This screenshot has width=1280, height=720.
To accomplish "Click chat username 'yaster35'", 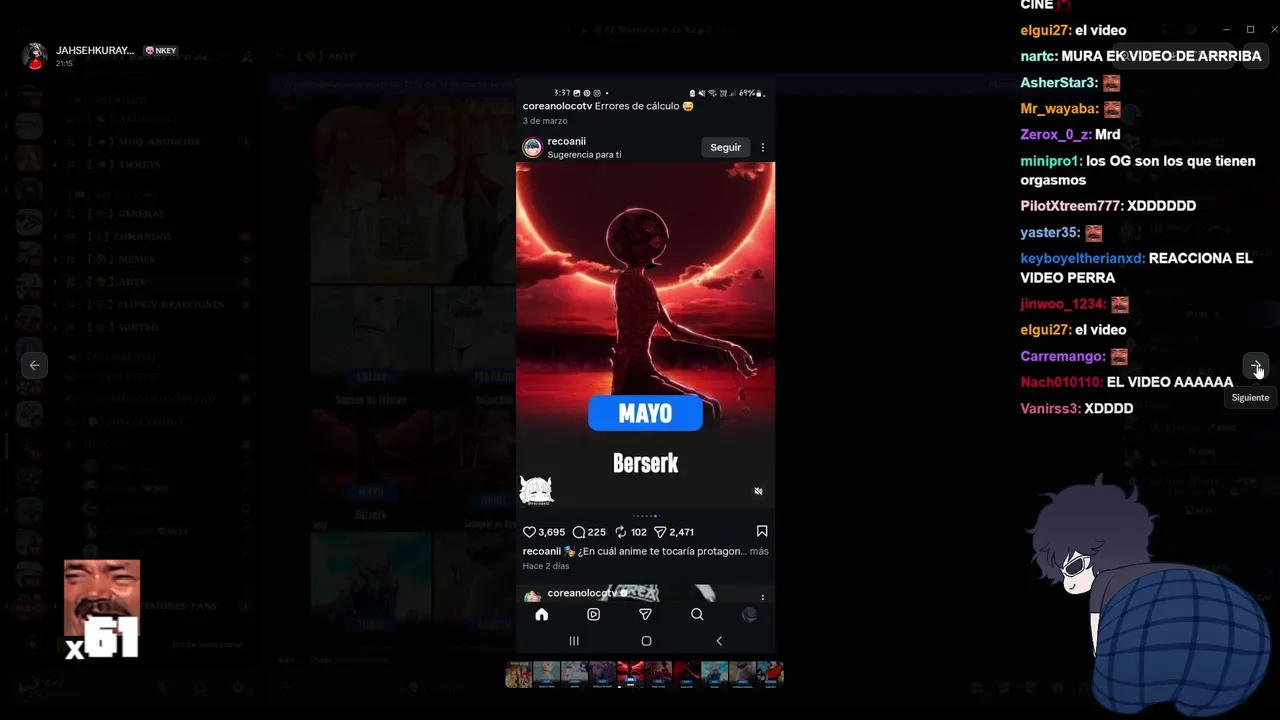I will 1050,233.
